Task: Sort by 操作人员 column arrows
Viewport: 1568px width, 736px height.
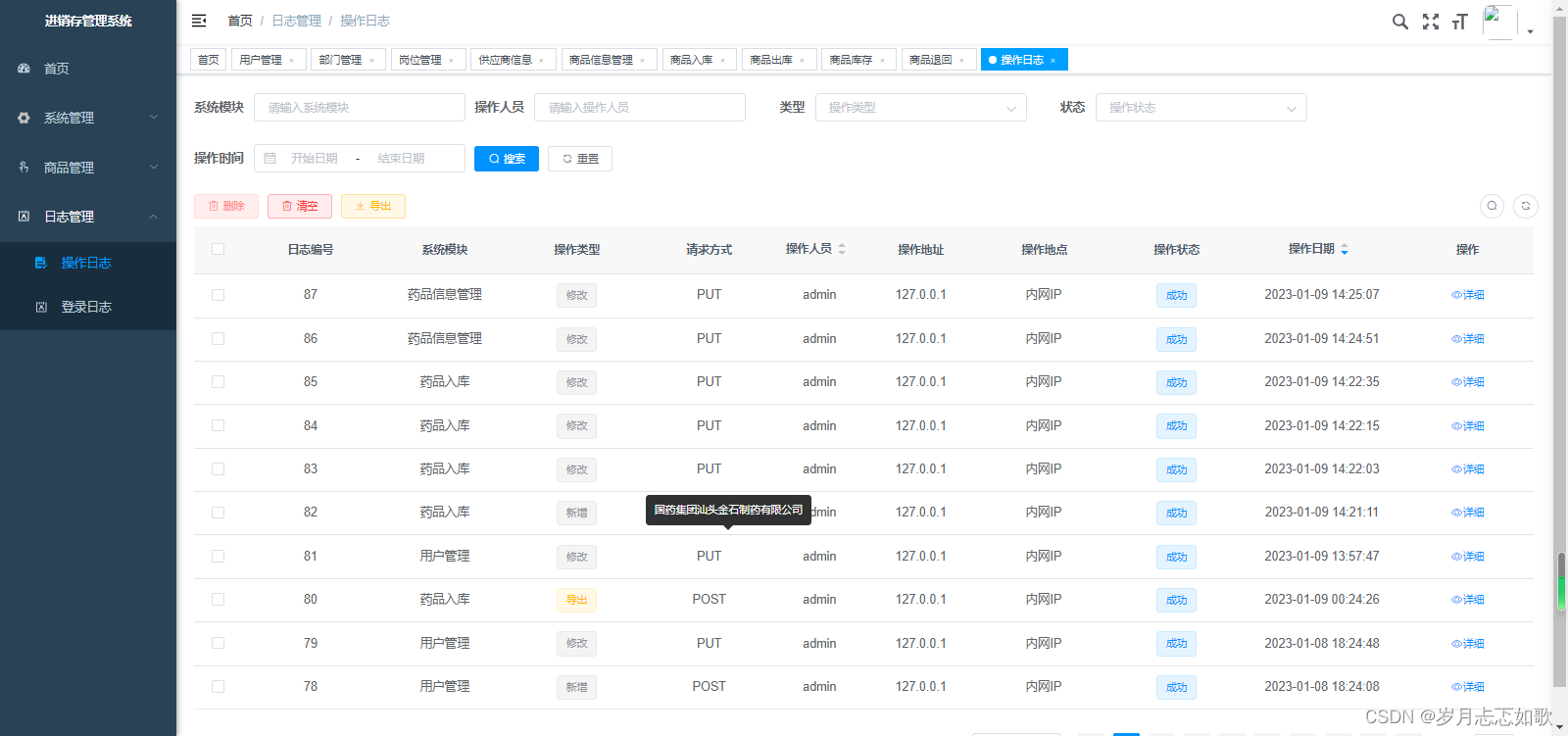Action: [842, 249]
